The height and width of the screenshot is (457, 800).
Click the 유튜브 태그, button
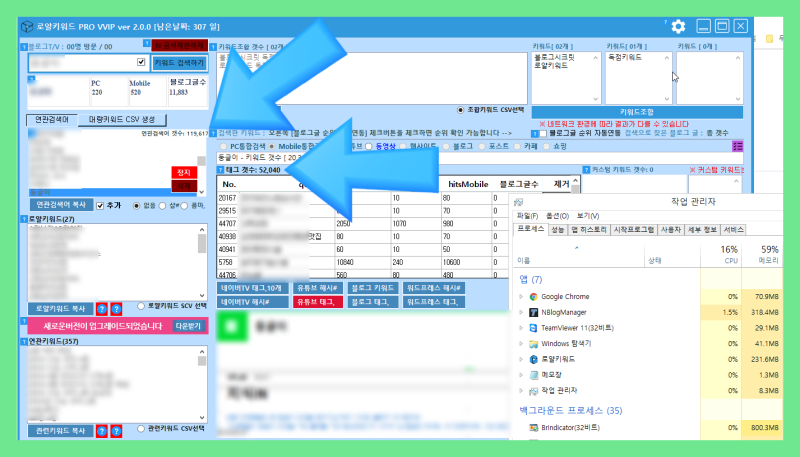coord(316,302)
